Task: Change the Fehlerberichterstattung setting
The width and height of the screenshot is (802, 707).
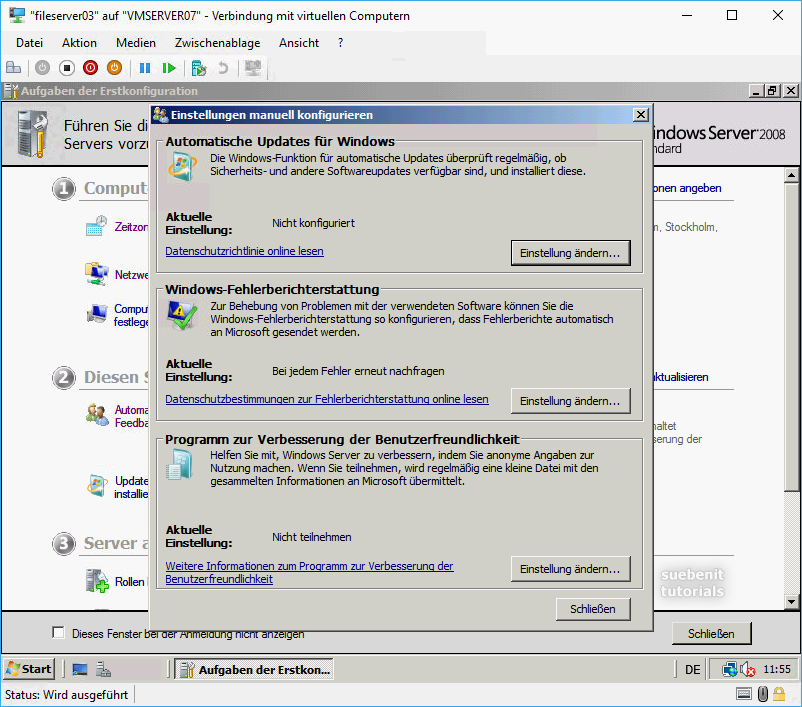Action: coord(570,401)
